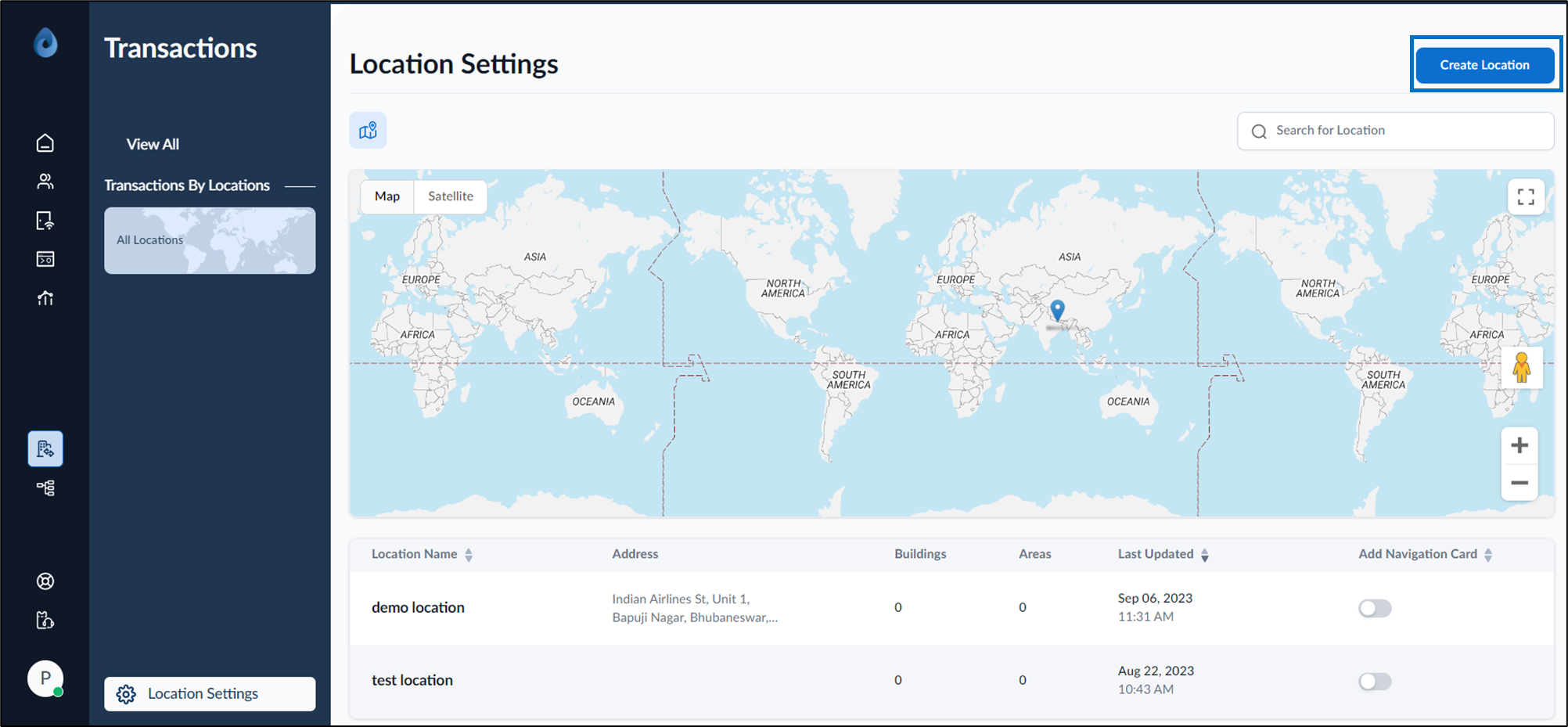Viewport: 1568px width, 727px height.
Task: Open the clipboard report icon in sidebar
Action: click(45, 620)
